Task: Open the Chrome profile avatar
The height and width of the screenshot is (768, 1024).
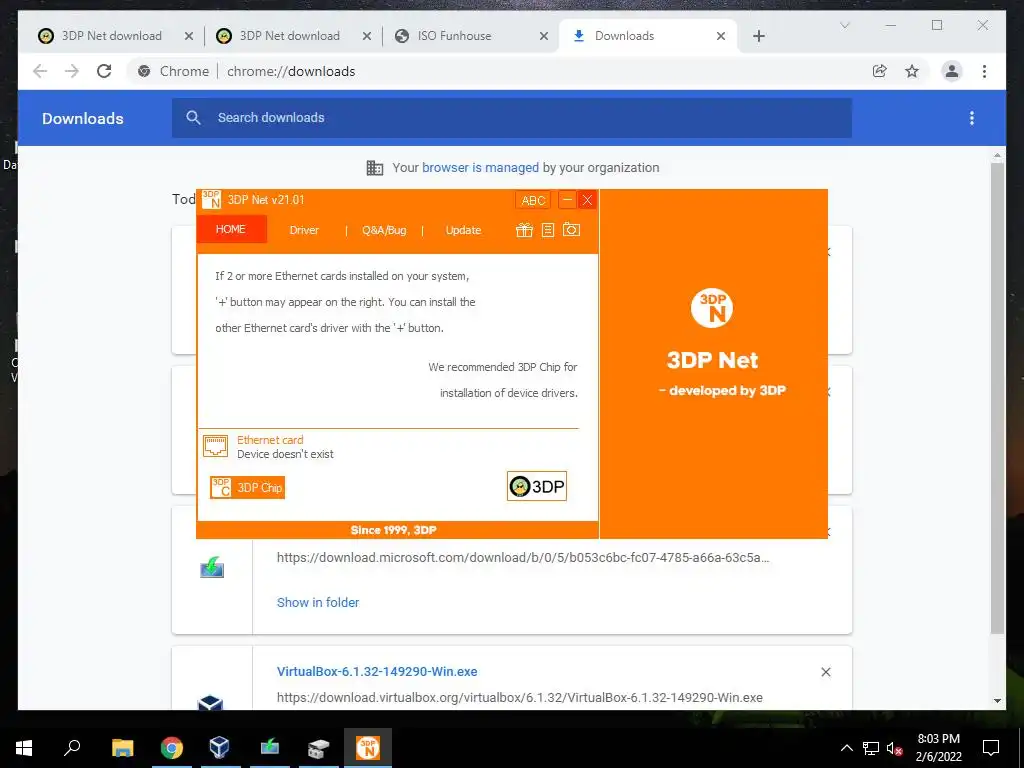Action: tap(952, 71)
